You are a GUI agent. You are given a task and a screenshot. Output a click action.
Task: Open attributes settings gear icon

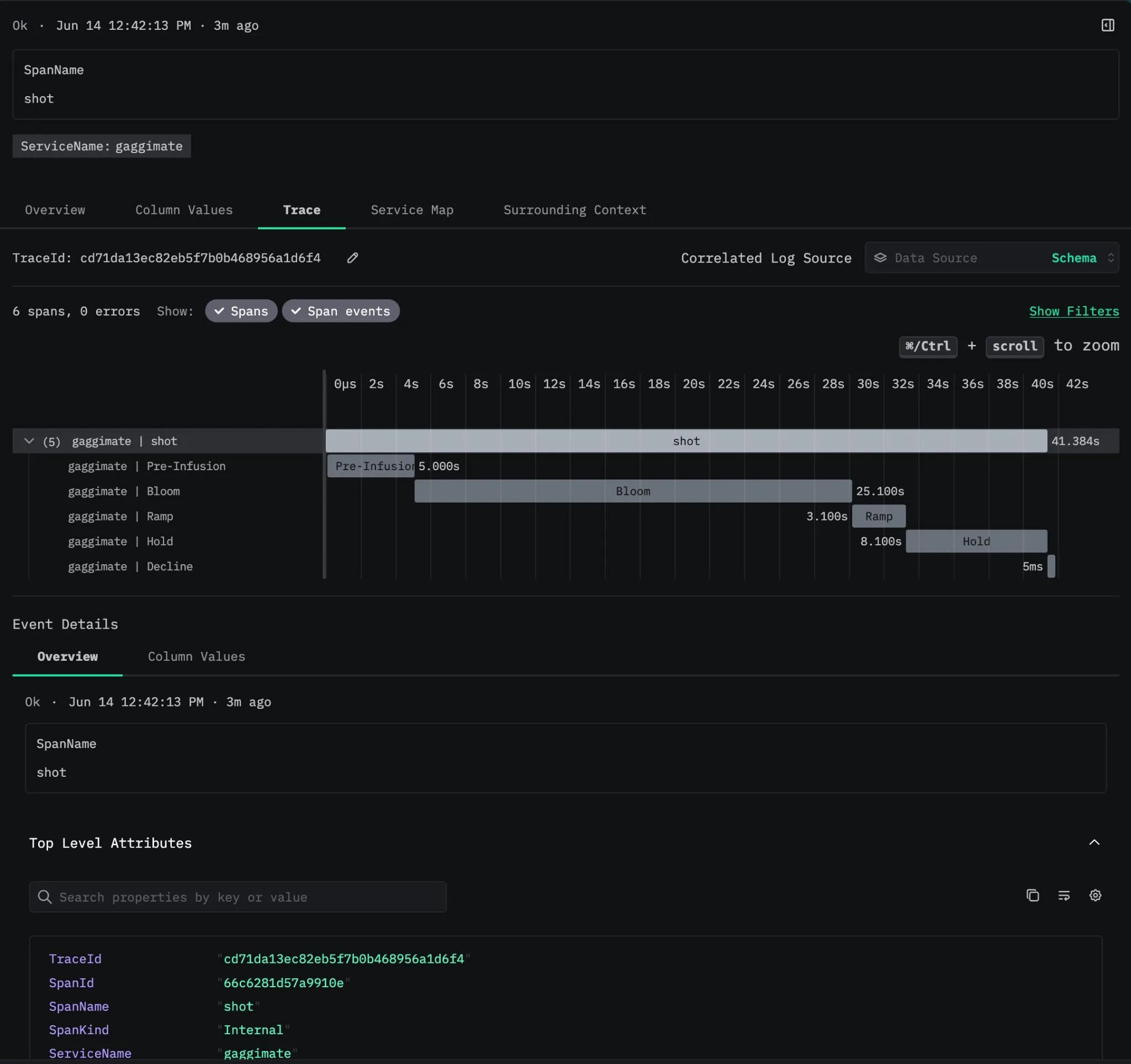pos(1095,895)
